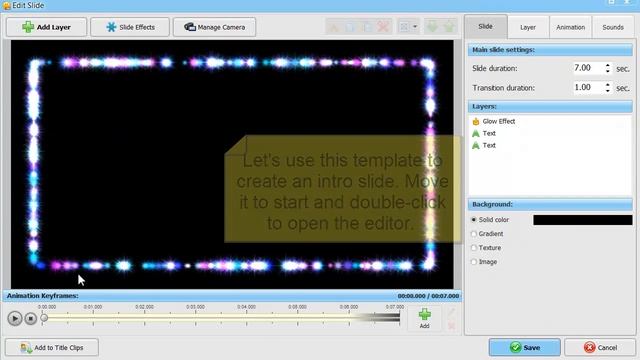Click the green move layer down arrow
Viewport: 640px width, 360px height.
click(432, 27)
